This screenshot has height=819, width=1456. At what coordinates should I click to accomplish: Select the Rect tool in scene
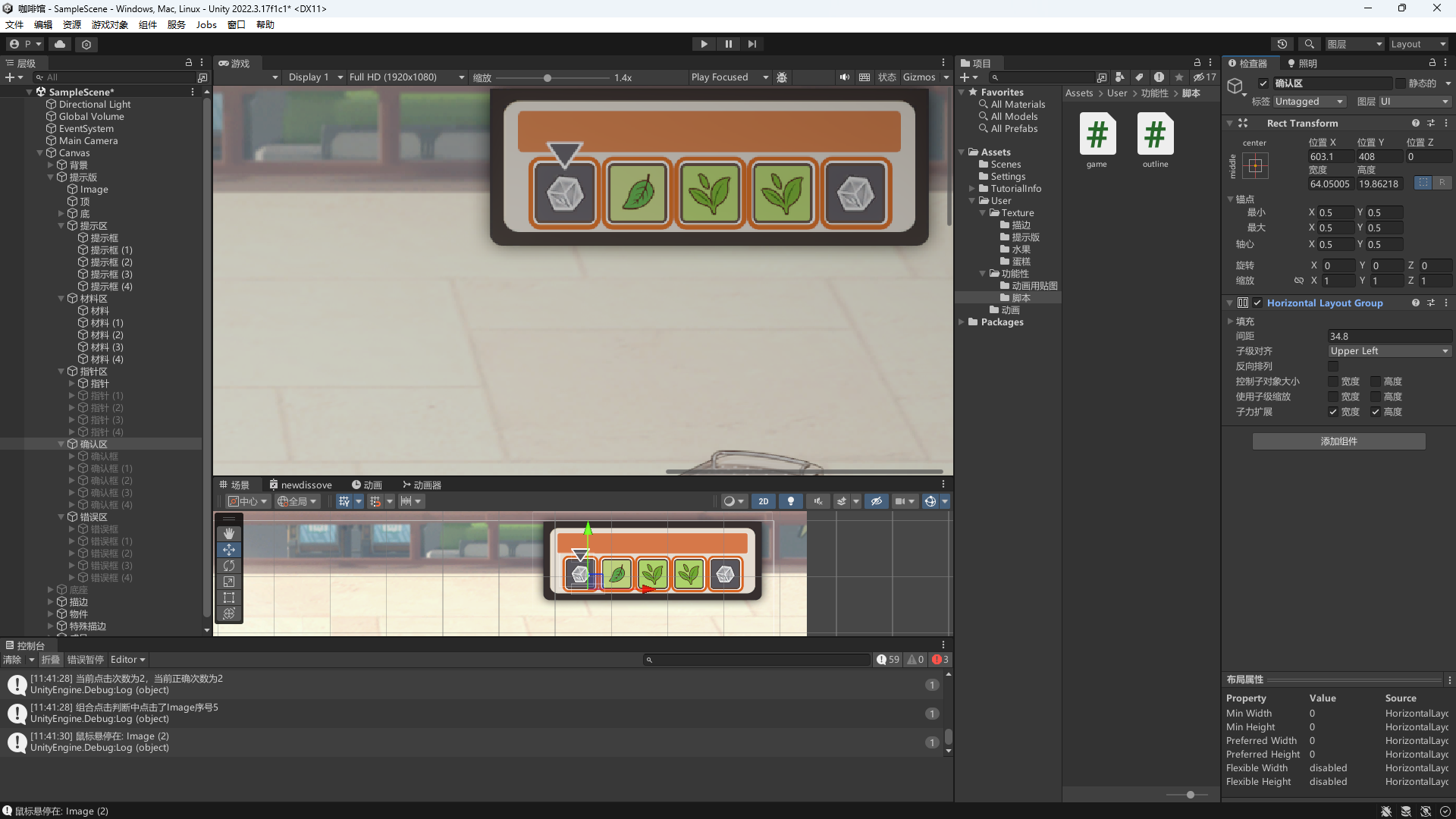tap(229, 598)
